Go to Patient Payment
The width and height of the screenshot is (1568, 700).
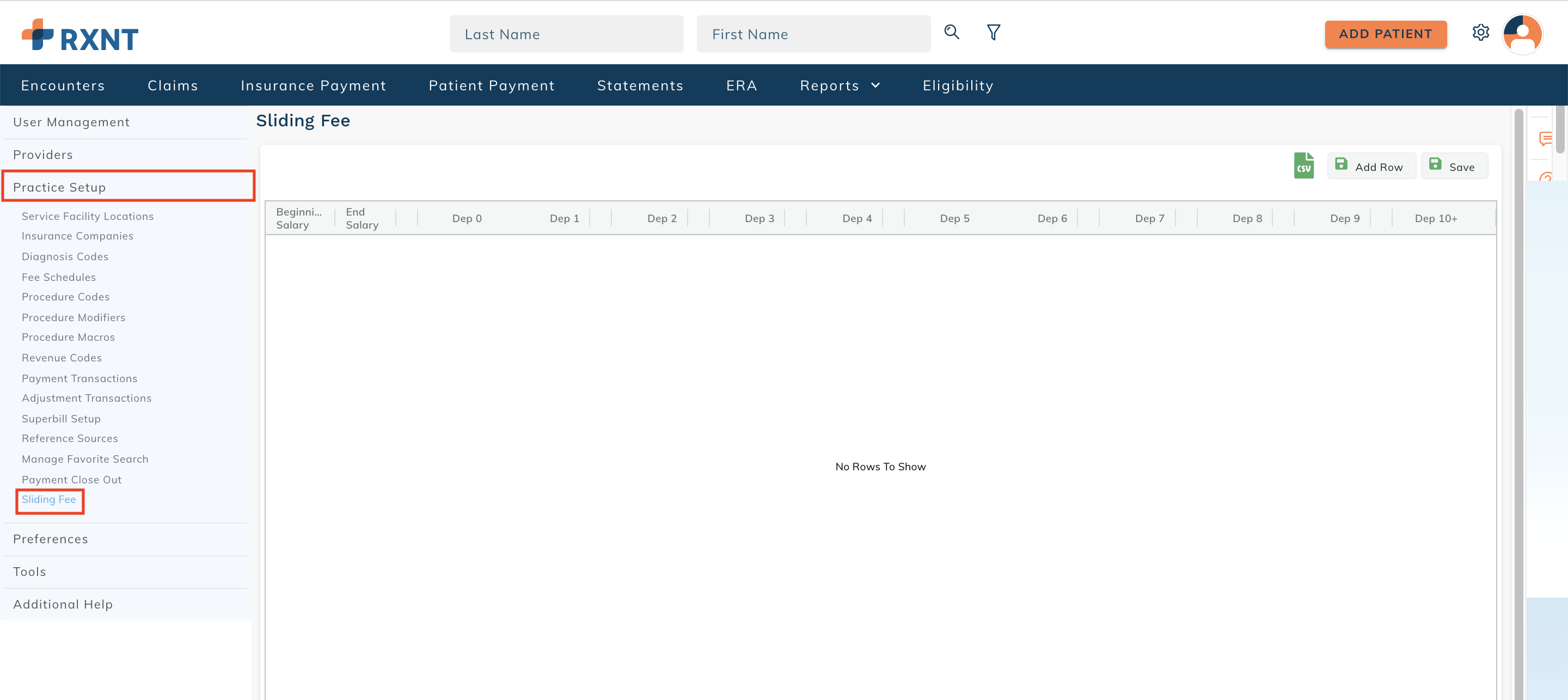click(491, 85)
